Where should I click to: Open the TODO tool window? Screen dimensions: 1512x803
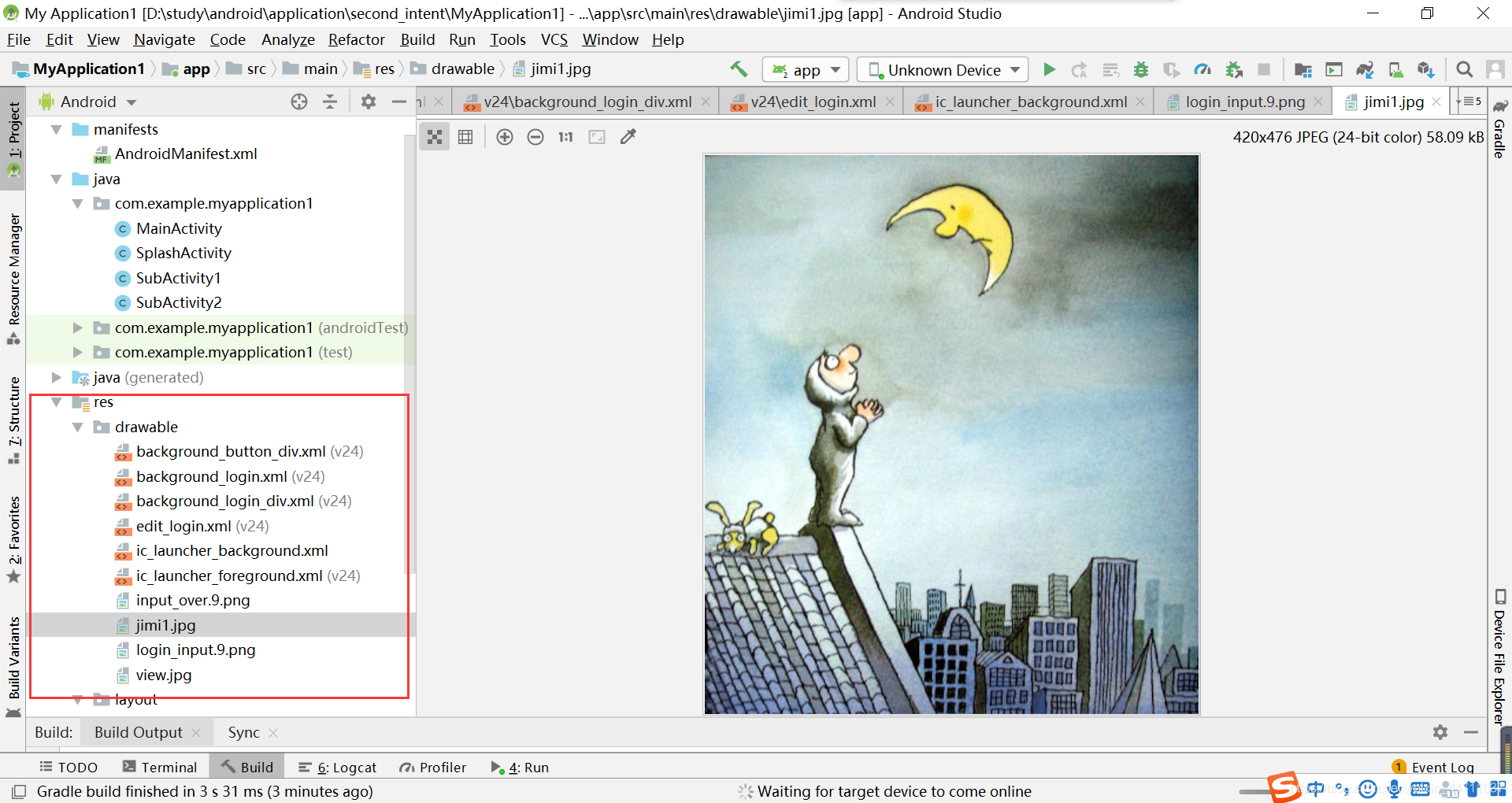(x=69, y=767)
